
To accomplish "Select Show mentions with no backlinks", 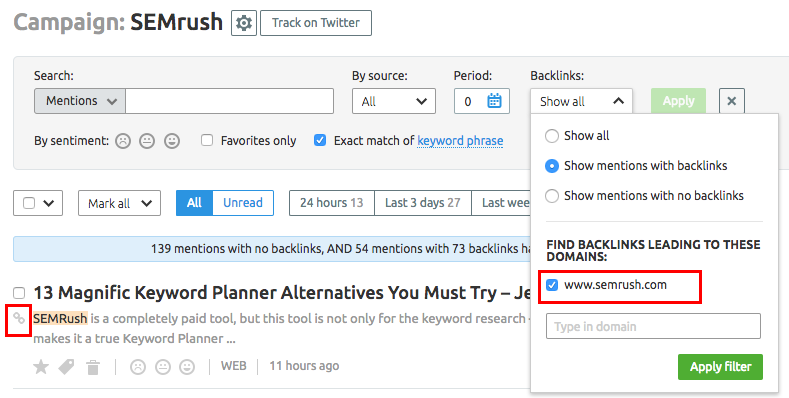I will pyautogui.click(x=552, y=196).
